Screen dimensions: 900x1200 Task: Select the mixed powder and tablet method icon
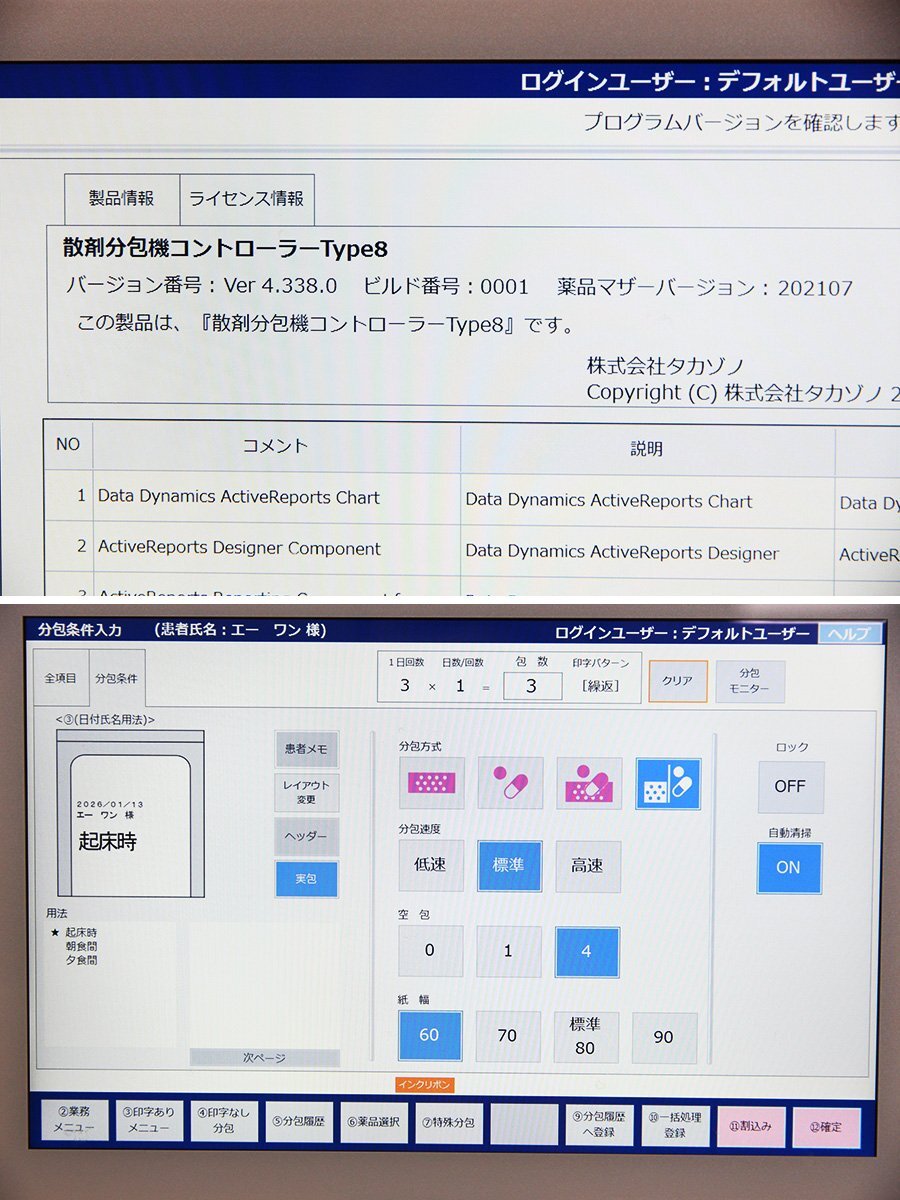tap(589, 782)
